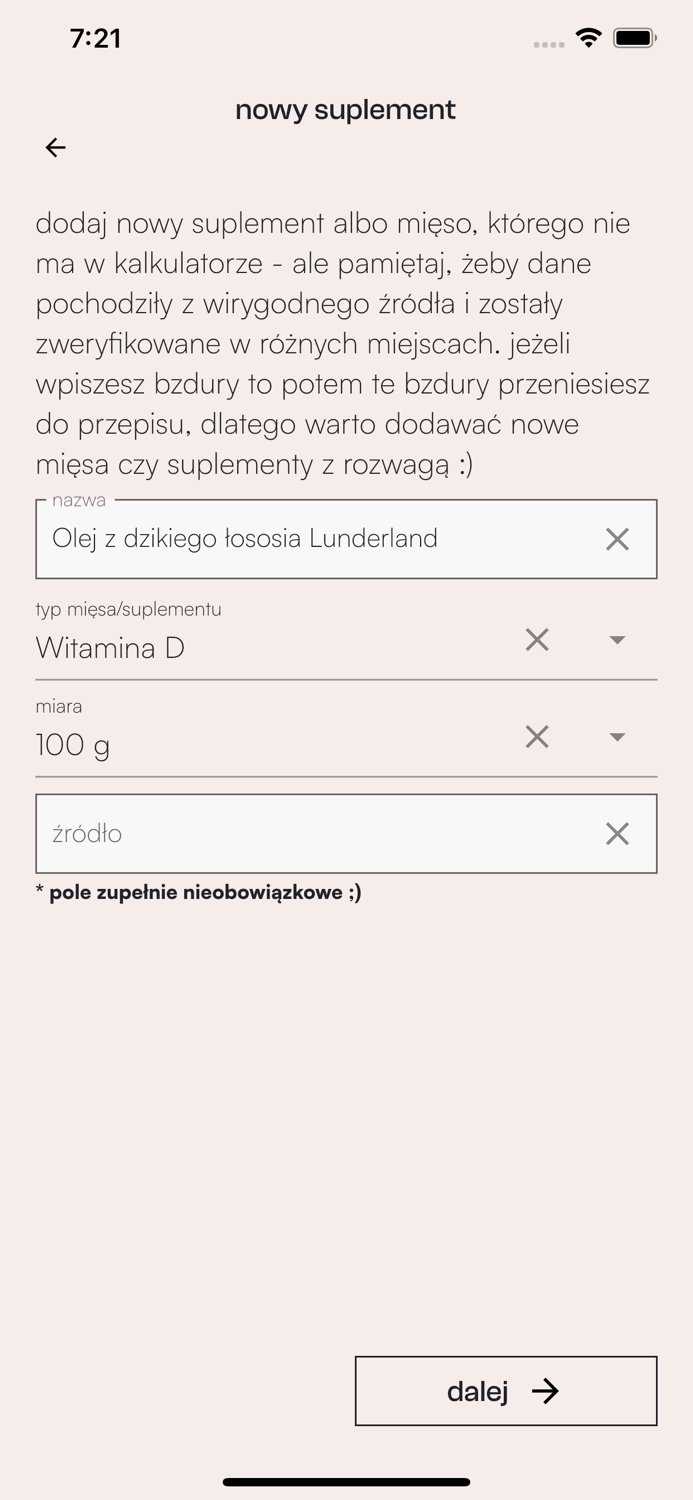693x1500 pixels.
Task: Focus the źródło input field
Action: (300, 834)
